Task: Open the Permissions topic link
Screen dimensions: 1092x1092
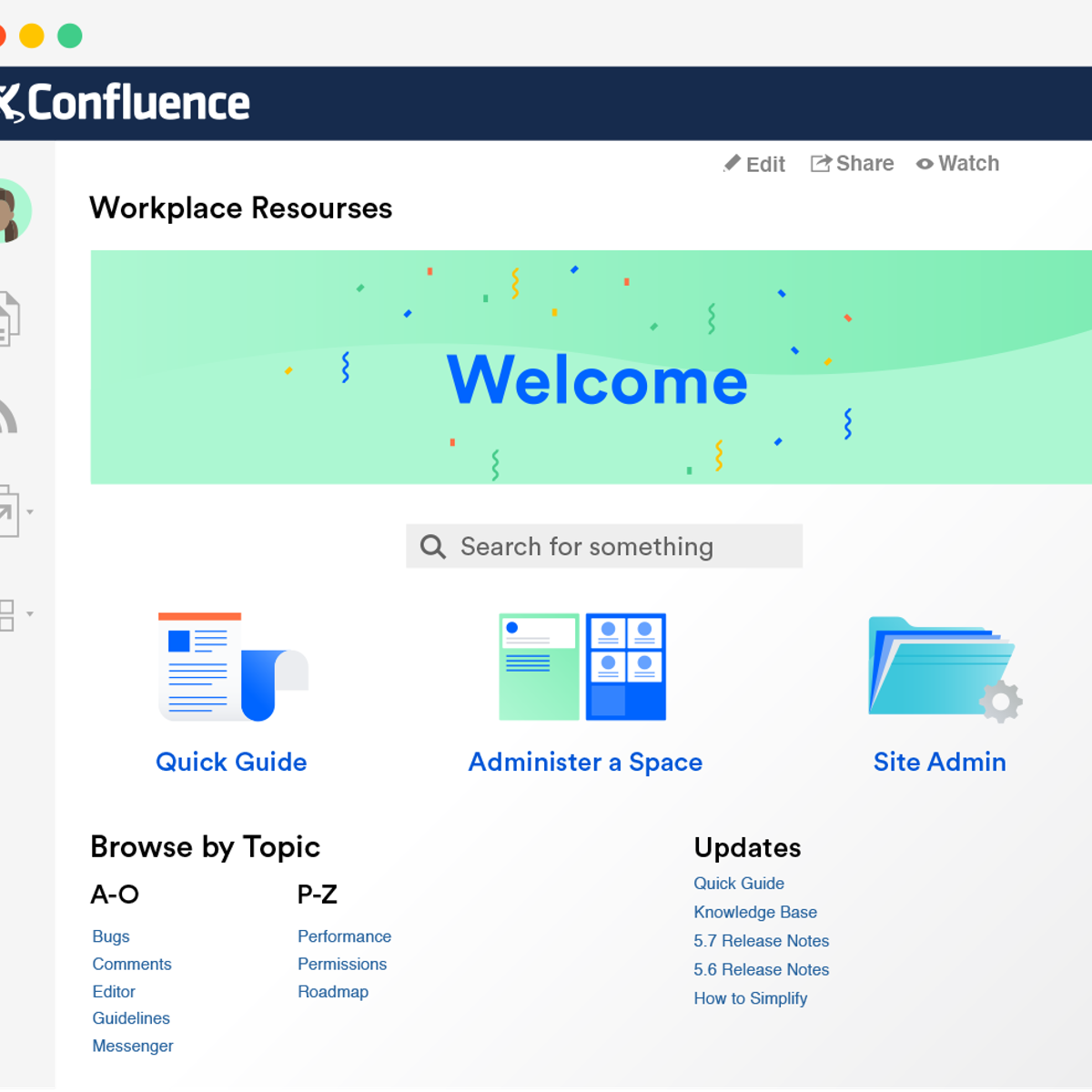Action: pos(341,964)
